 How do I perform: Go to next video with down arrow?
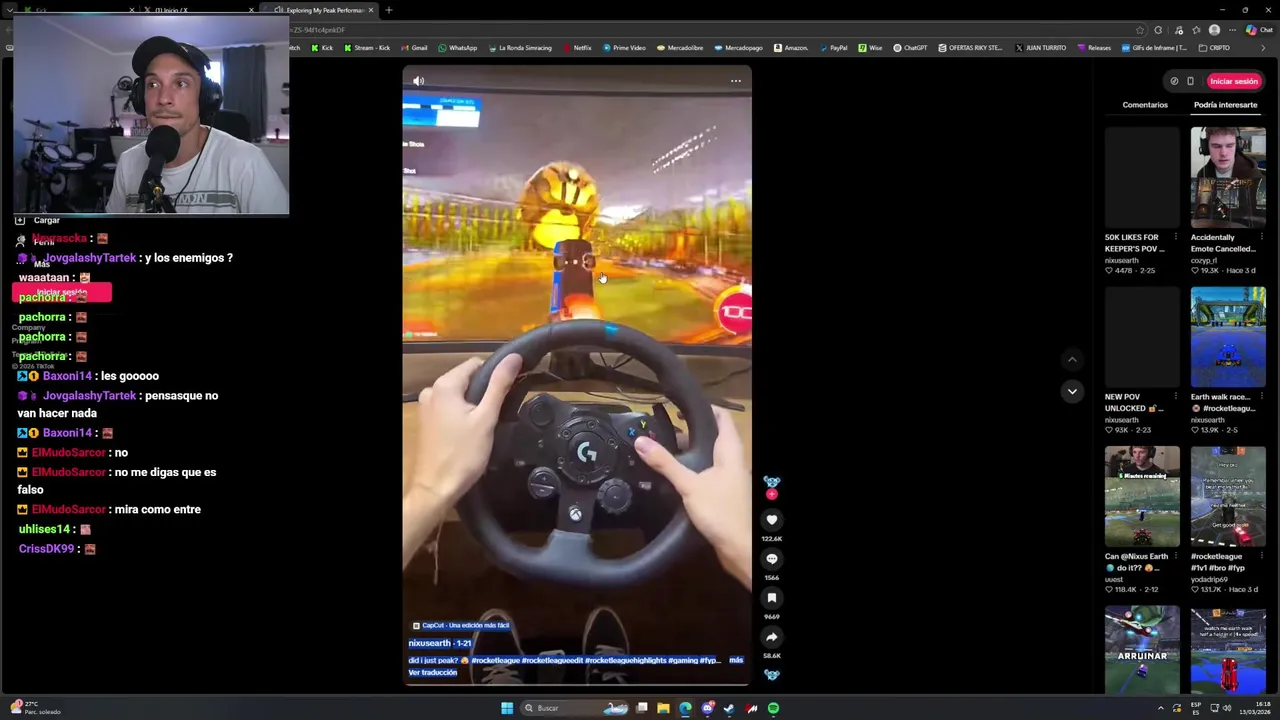click(1072, 391)
